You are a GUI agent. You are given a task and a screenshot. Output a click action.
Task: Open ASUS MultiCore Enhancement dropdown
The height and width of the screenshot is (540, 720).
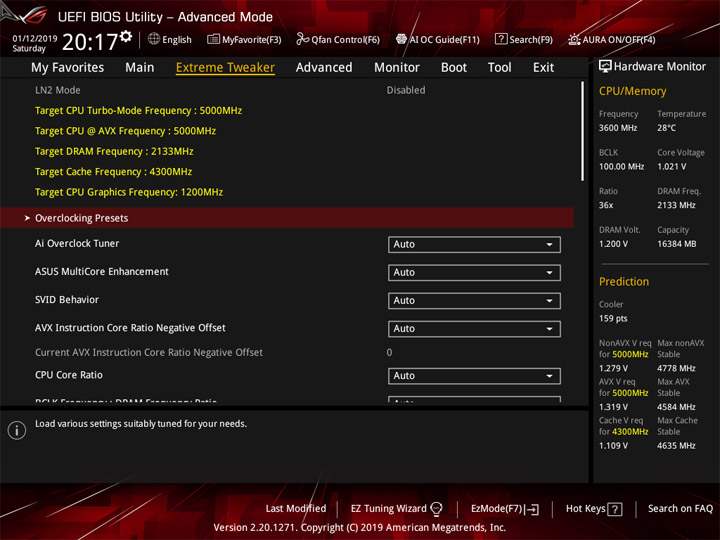(x=474, y=272)
